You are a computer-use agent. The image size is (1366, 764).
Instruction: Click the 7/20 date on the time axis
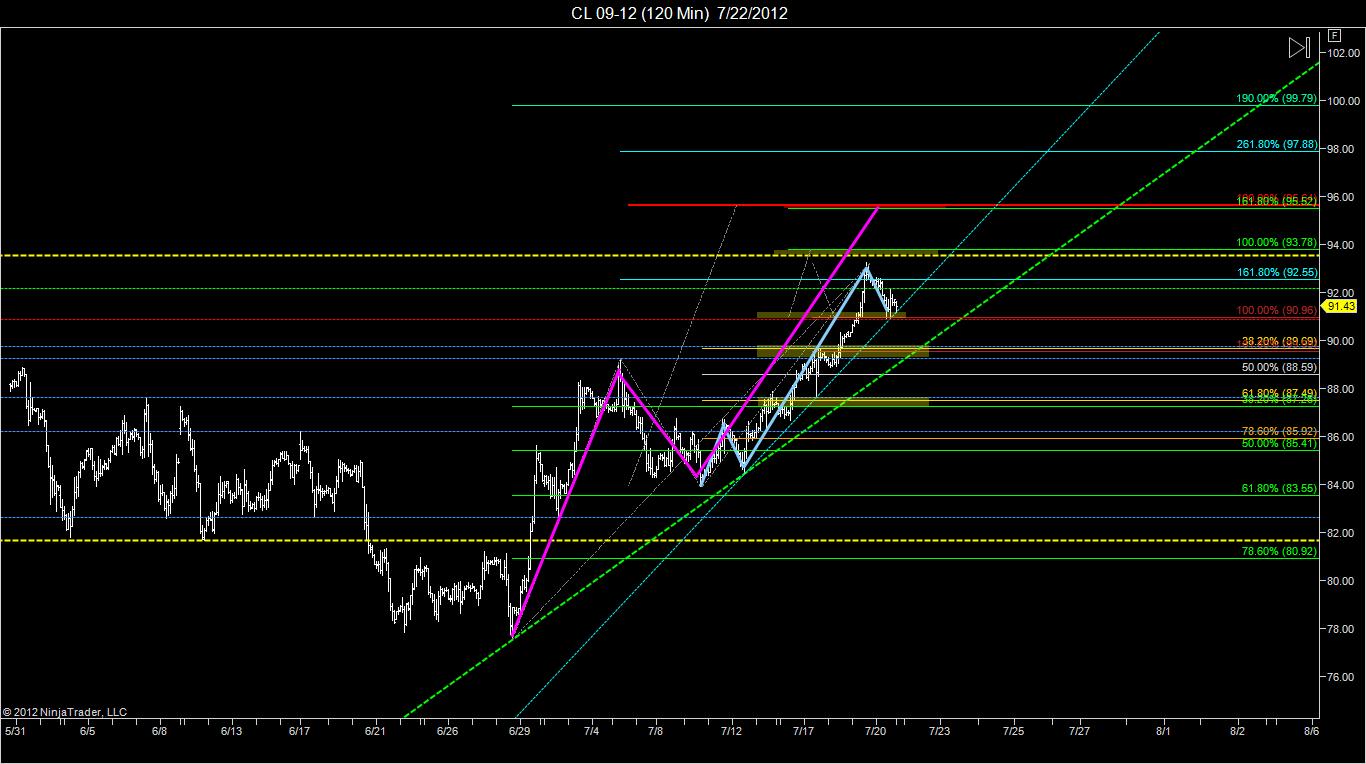coord(876,731)
